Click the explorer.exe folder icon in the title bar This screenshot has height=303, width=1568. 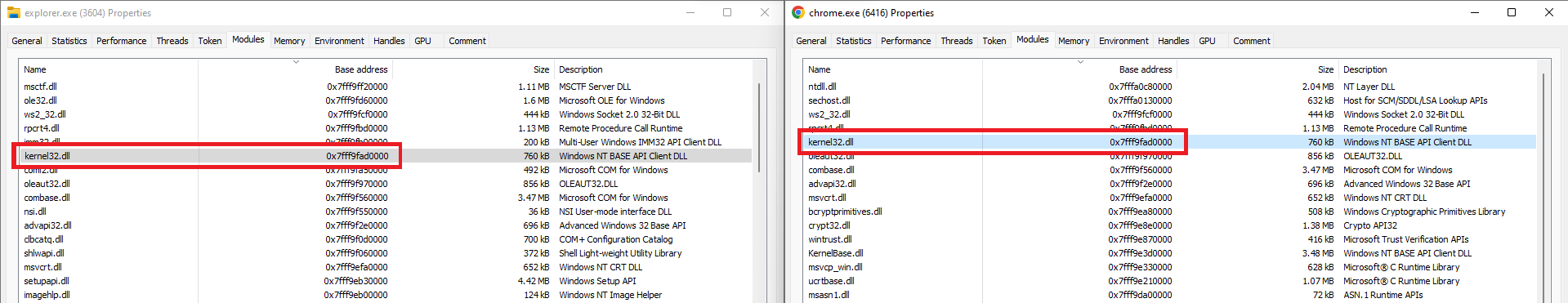coord(13,12)
